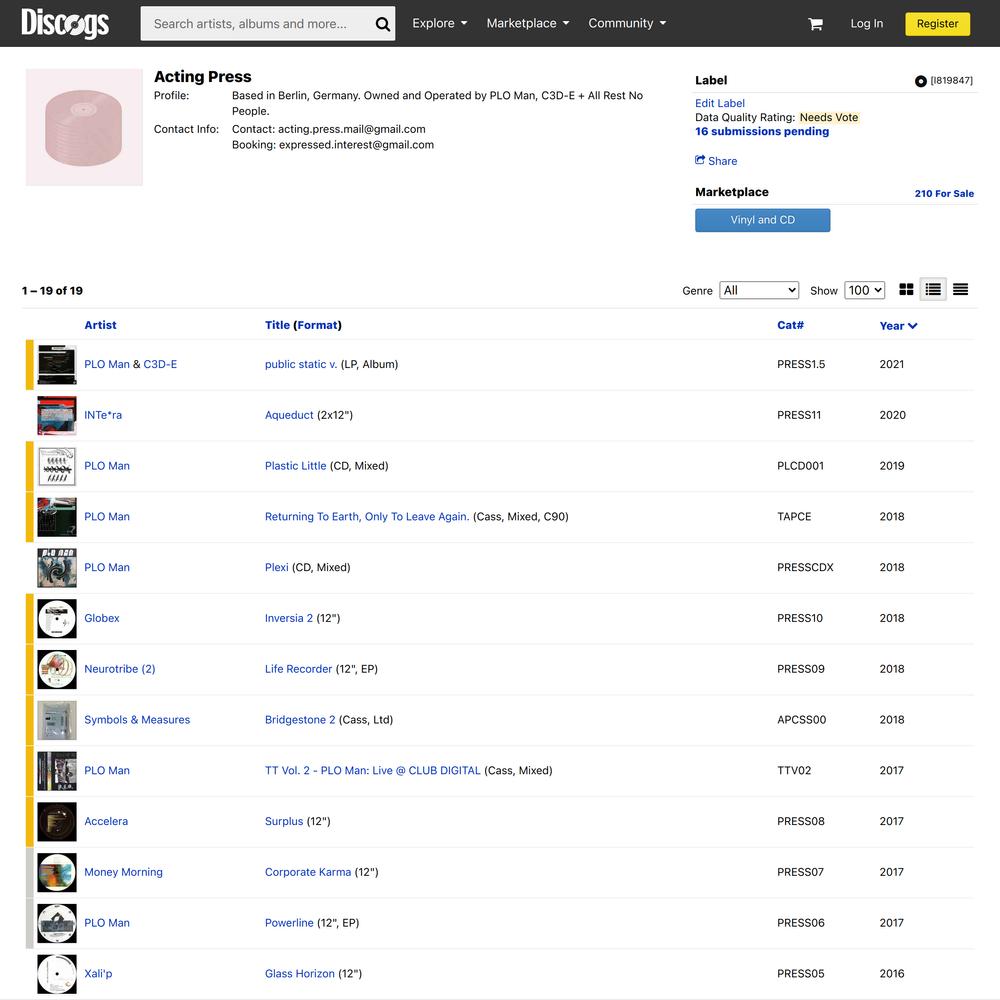Open the 16 submissions pending link
The width and height of the screenshot is (1000, 1000).
[x=762, y=131]
